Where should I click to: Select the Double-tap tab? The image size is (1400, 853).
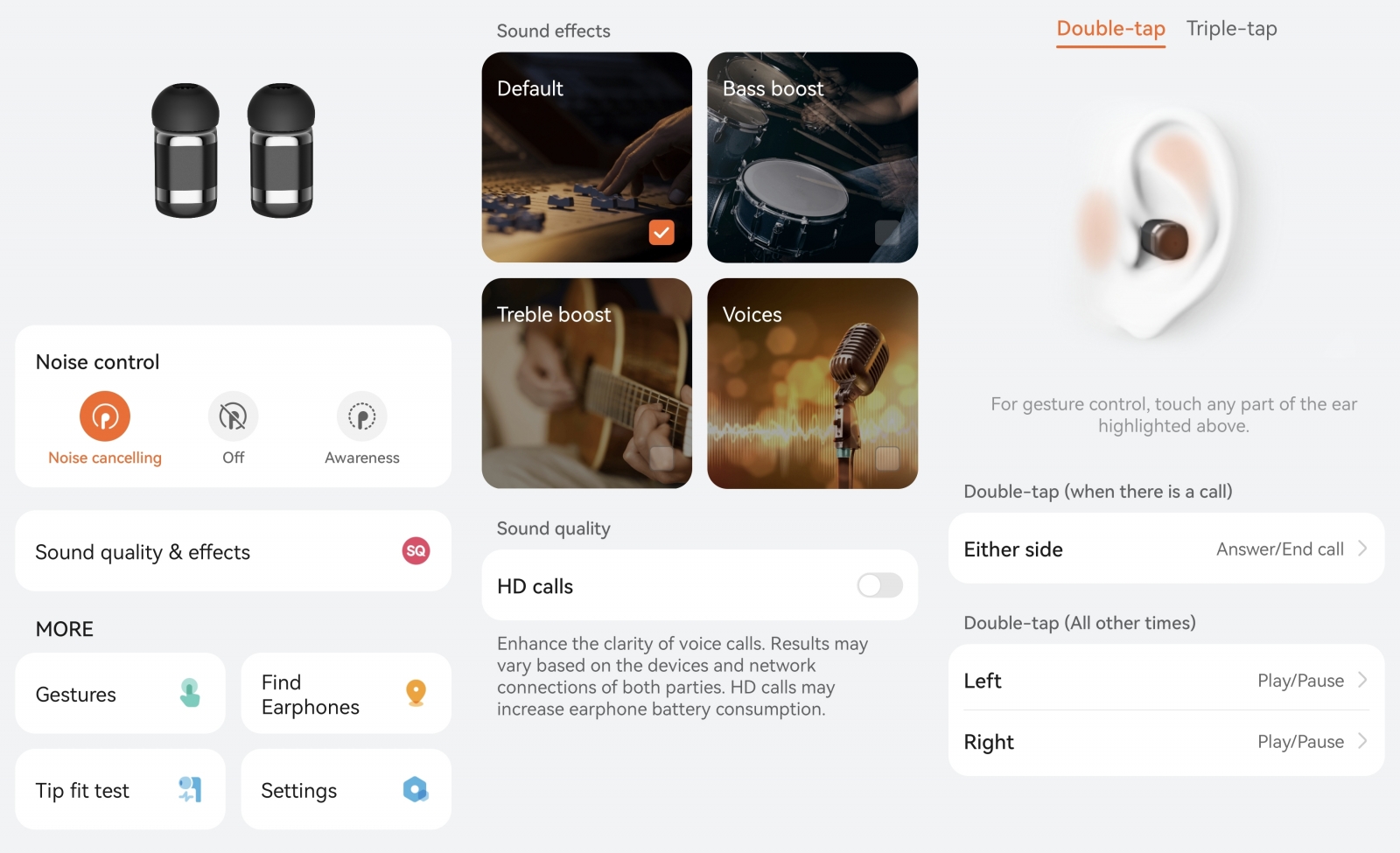pyautogui.click(x=1110, y=29)
